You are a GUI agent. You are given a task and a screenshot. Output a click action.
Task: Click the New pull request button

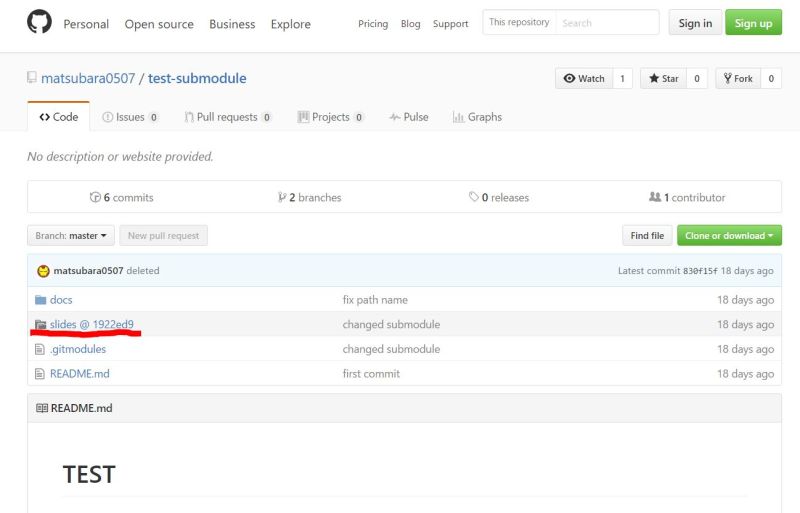point(163,235)
